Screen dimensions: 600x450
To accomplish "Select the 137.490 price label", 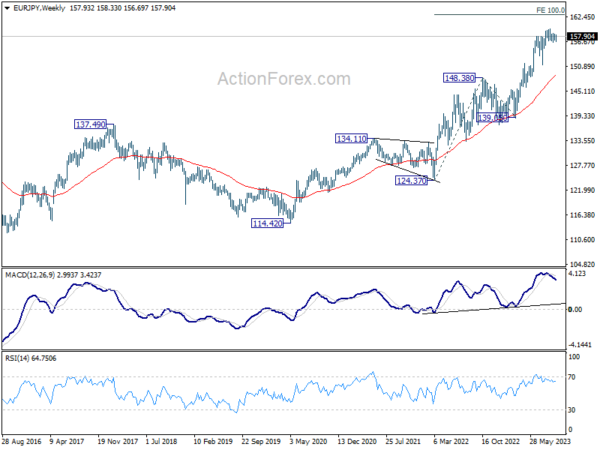I will [90, 124].
